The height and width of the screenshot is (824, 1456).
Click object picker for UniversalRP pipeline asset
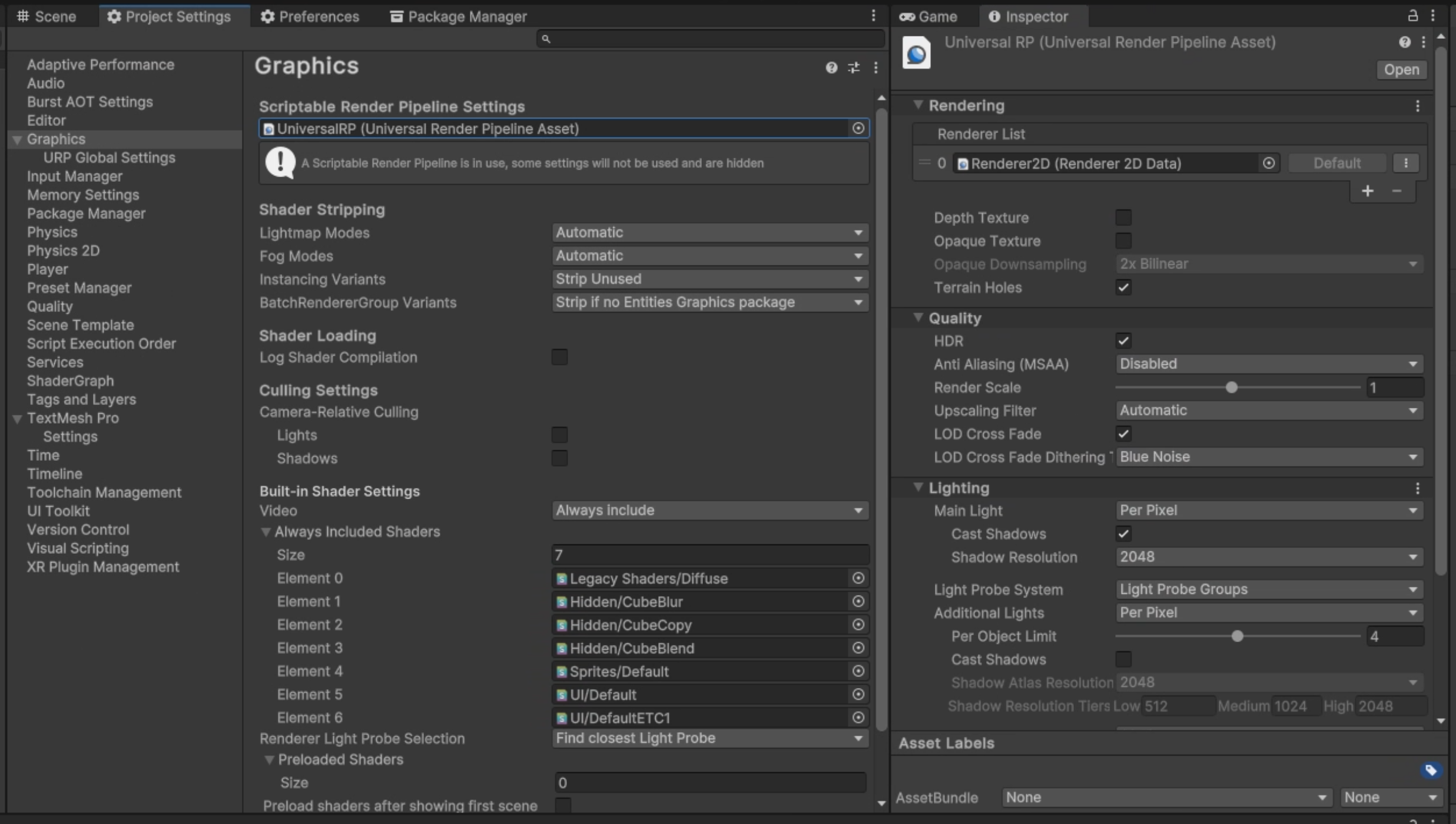tap(858, 128)
